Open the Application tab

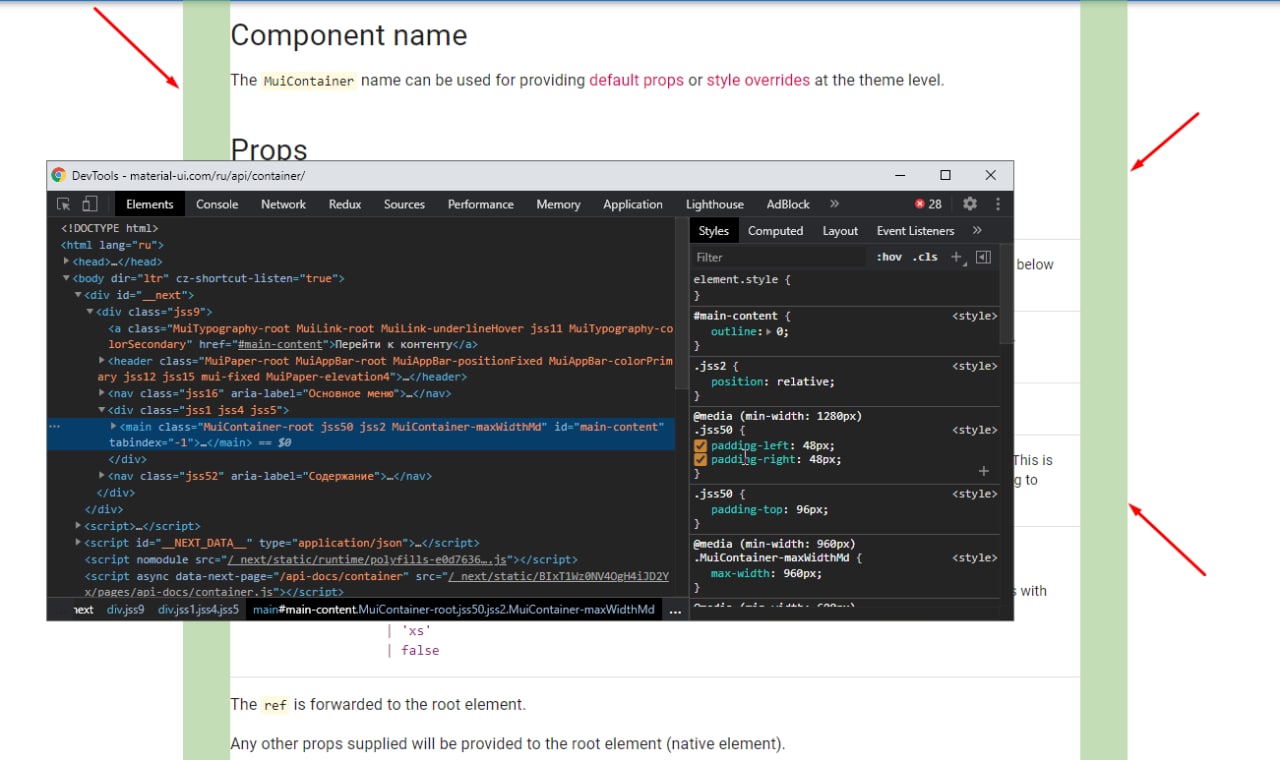click(x=633, y=204)
